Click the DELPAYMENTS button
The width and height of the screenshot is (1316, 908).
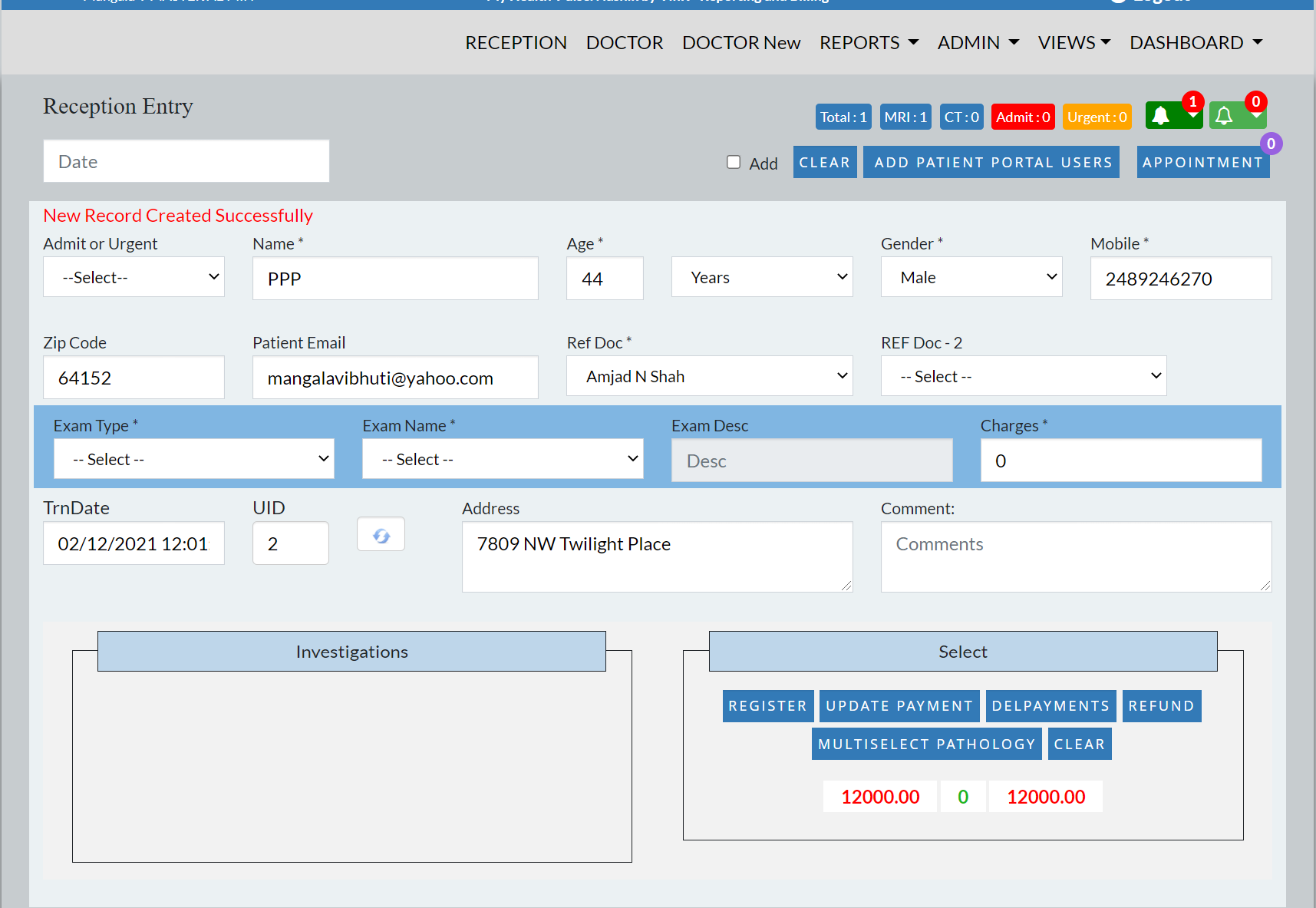pos(1051,706)
